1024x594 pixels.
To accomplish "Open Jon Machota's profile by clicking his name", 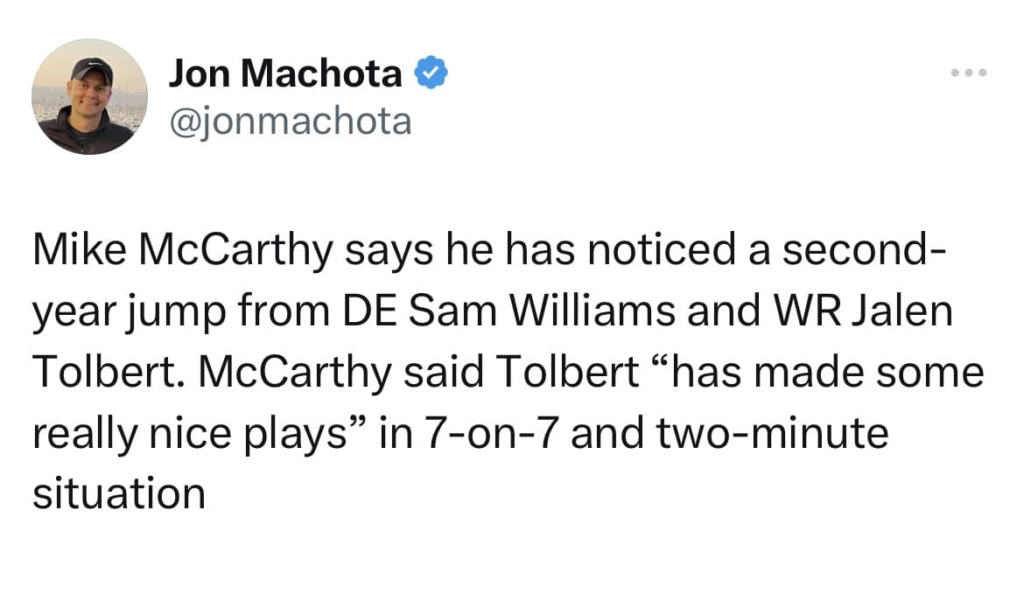I will pos(288,71).
